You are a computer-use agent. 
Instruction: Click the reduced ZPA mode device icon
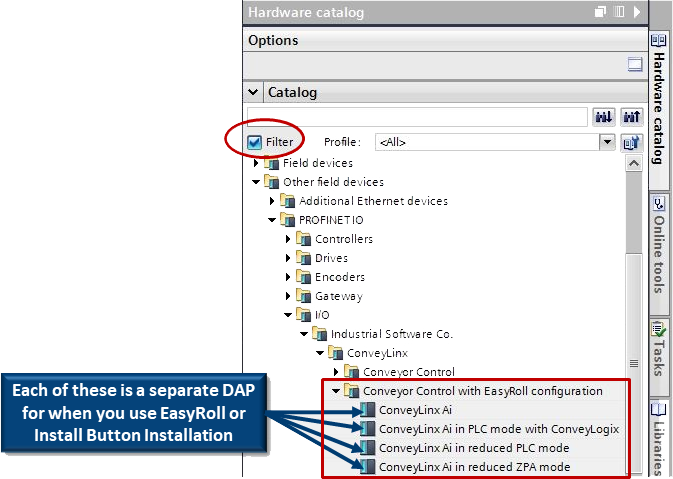click(368, 467)
